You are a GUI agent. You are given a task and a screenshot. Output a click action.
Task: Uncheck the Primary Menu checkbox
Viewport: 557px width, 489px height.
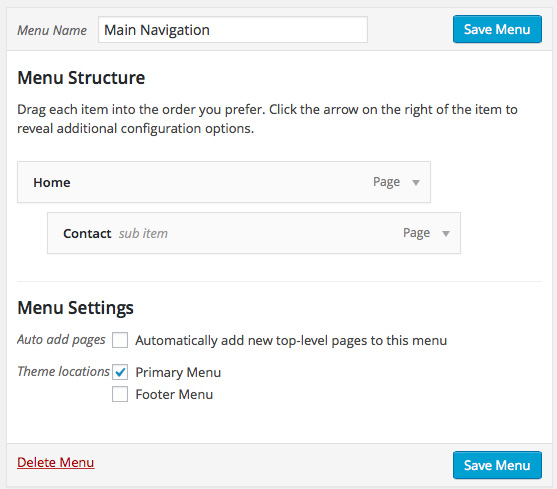pyautogui.click(x=120, y=372)
